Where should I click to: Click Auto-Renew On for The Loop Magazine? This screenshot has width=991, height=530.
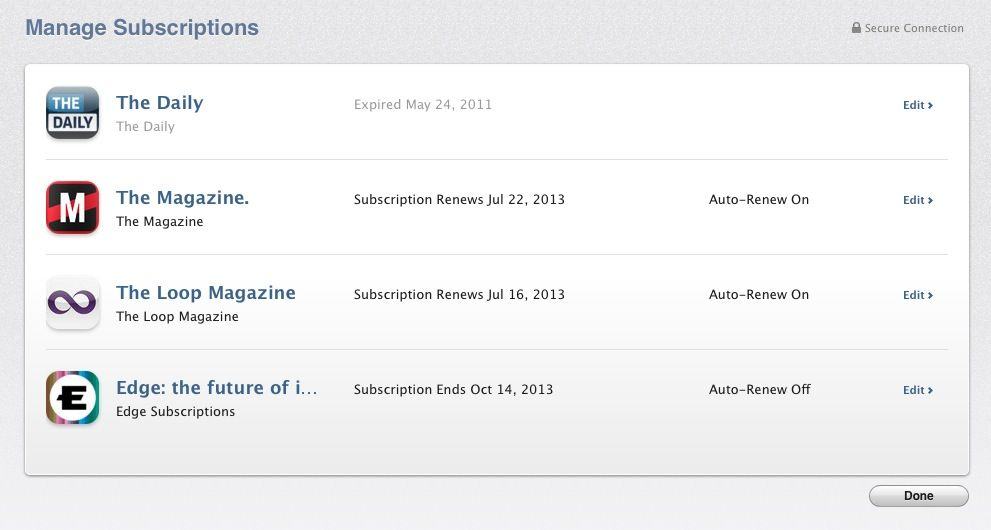coord(759,295)
